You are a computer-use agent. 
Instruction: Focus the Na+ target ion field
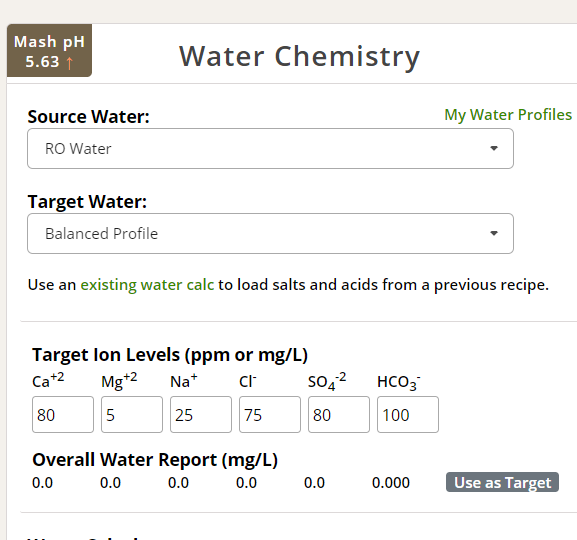pos(201,414)
